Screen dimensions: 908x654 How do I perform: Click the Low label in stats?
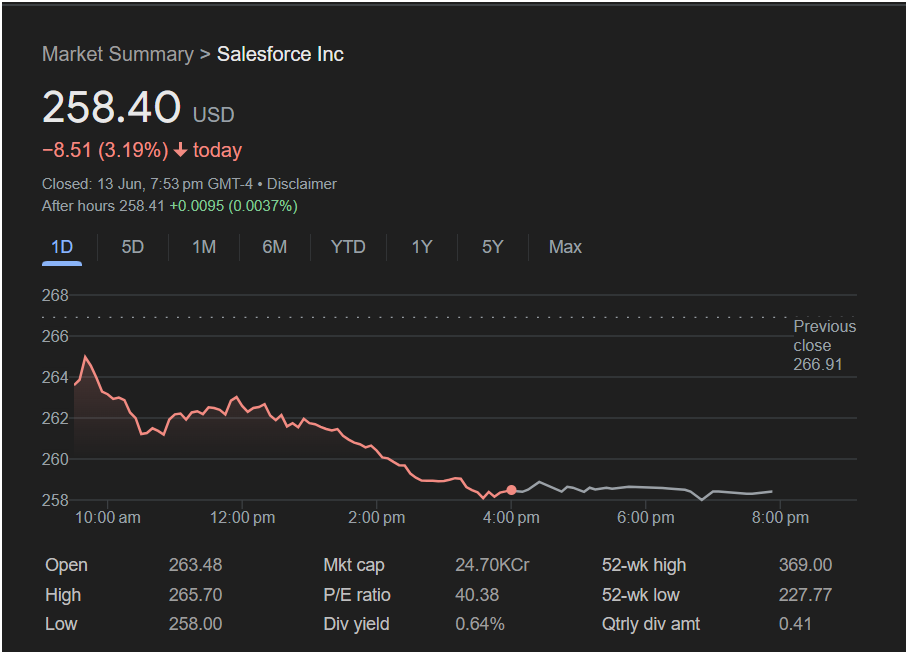pos(61,624)
